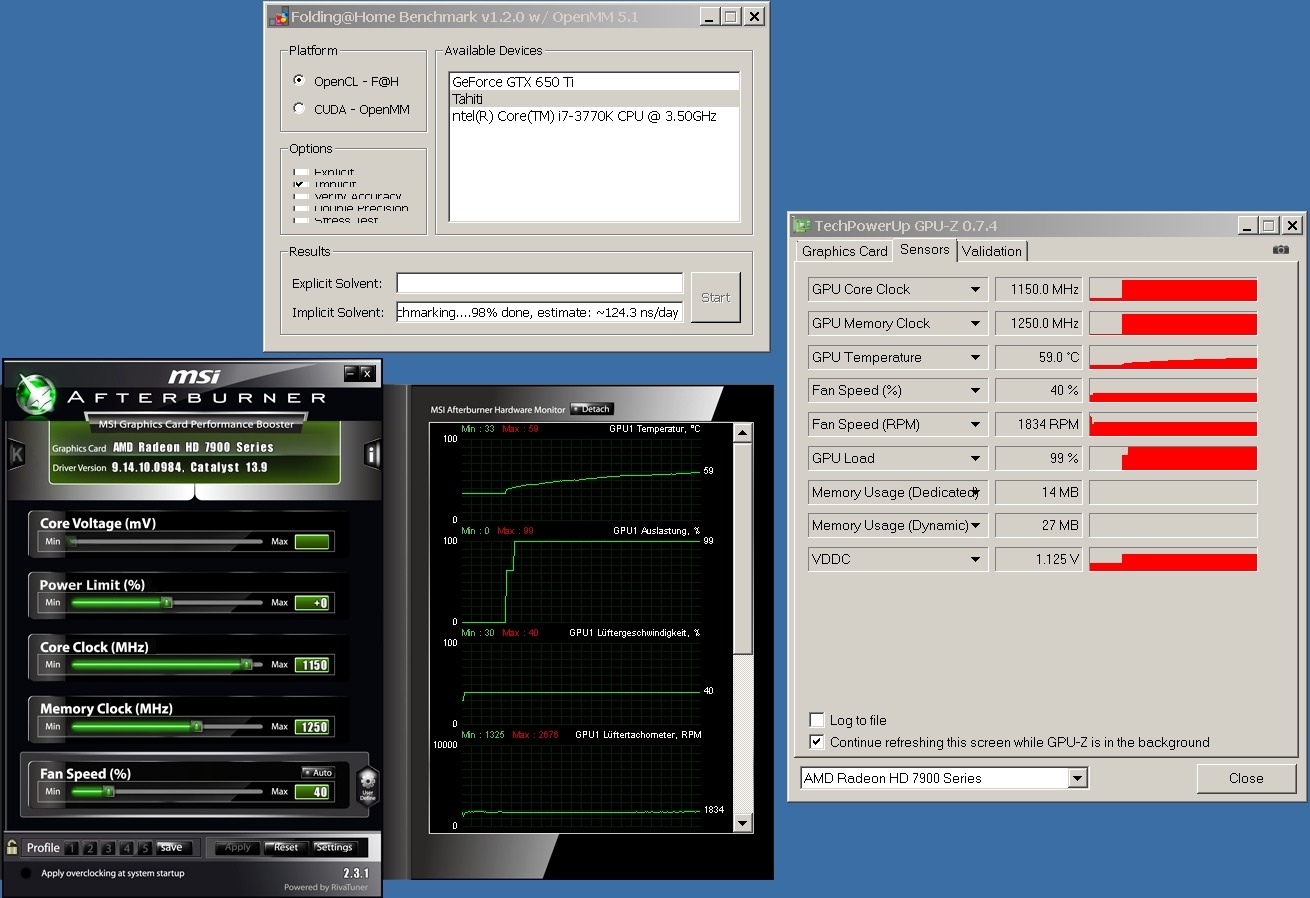This screenshot has width=1310, height=898.
Task: Click the hardware monitor scroll-up arrow
Action: coord(742,432)
